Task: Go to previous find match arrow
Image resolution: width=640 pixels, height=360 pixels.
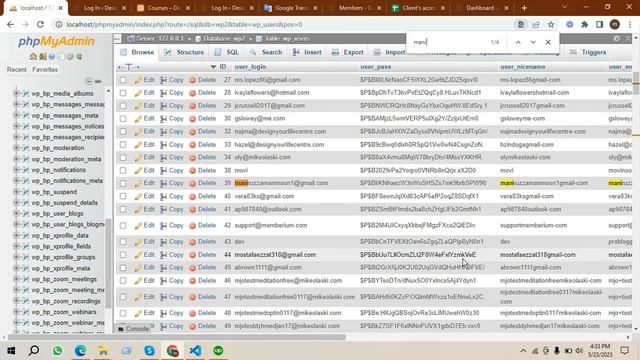Action: pos(518,42)
